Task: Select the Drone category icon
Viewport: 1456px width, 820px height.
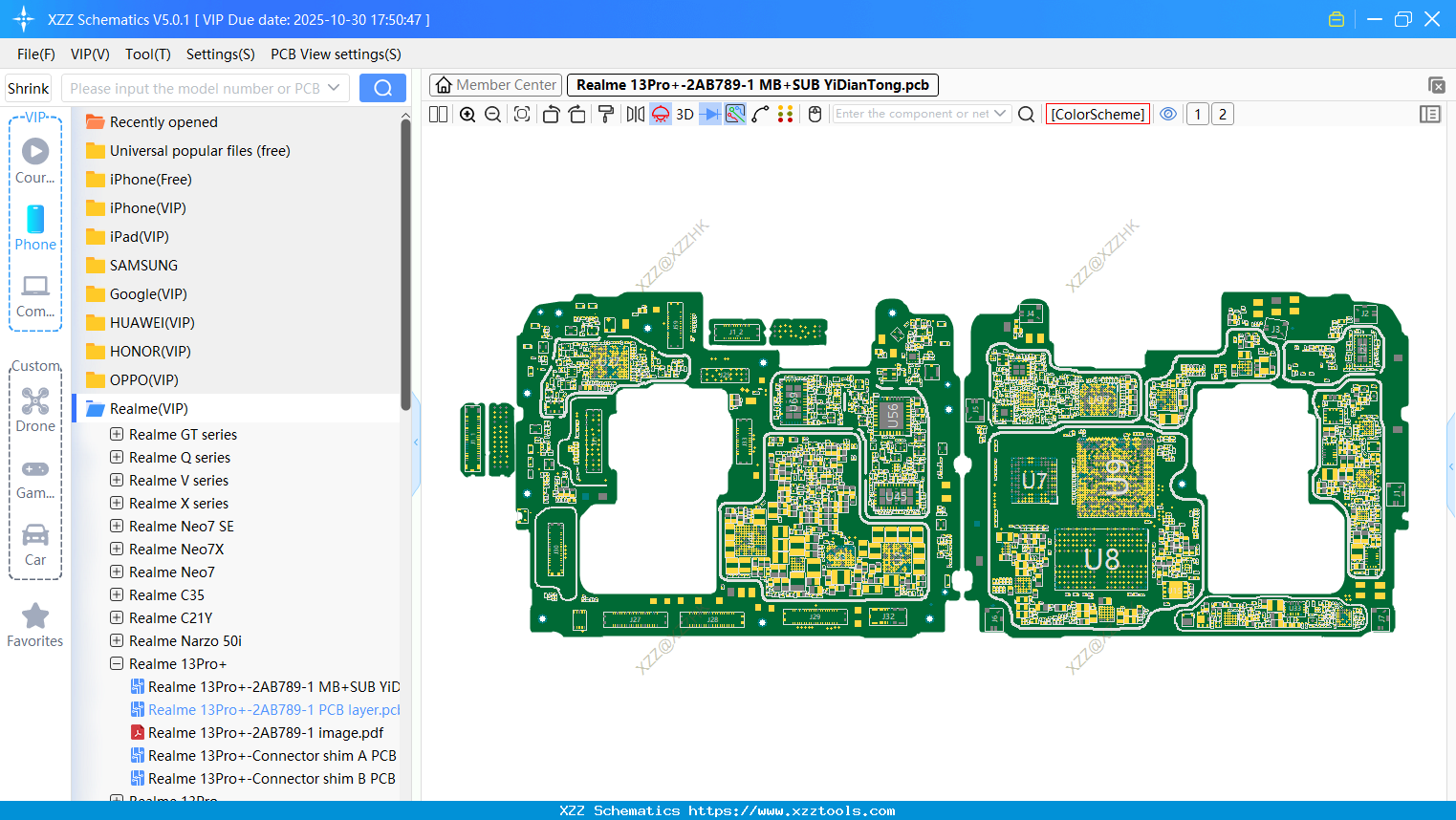Action: [35, 410]
